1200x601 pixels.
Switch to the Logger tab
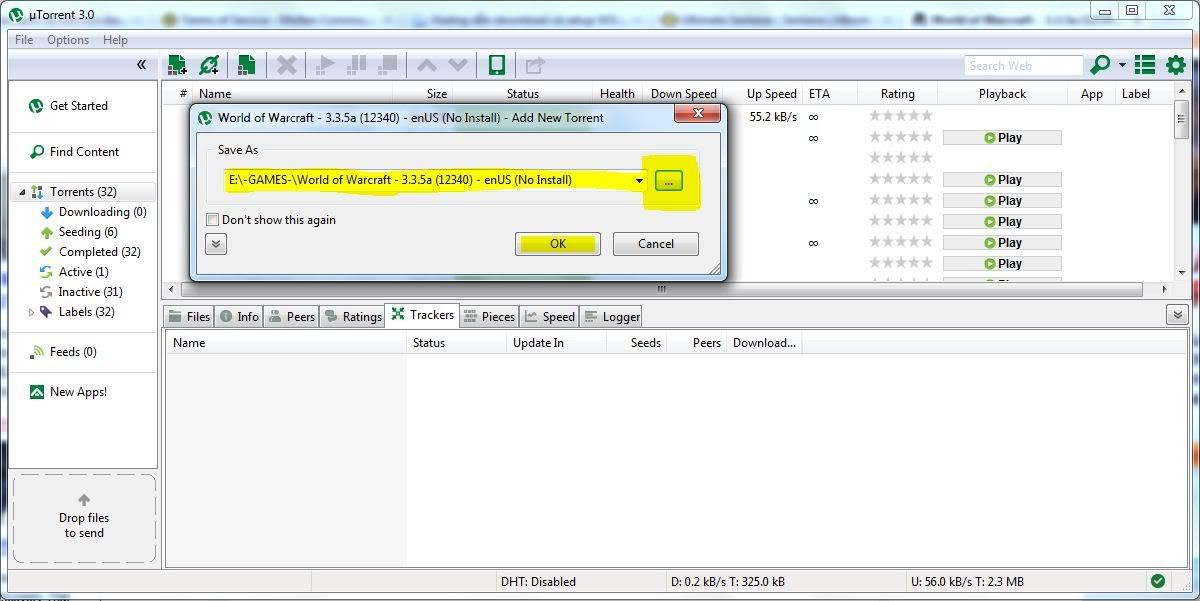point(611,317)
